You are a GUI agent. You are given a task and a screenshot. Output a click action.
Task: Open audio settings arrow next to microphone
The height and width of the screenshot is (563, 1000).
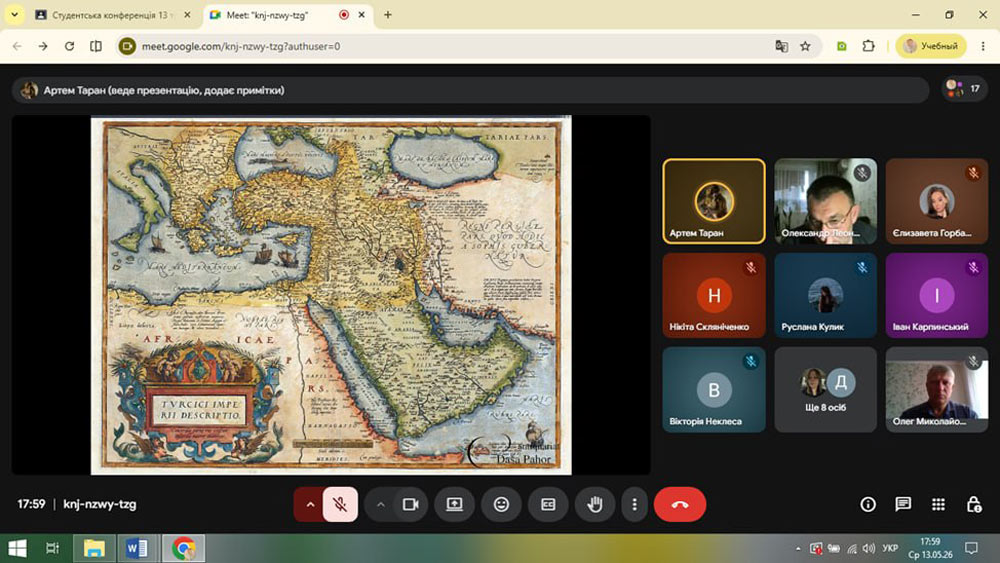coord(310,504)
